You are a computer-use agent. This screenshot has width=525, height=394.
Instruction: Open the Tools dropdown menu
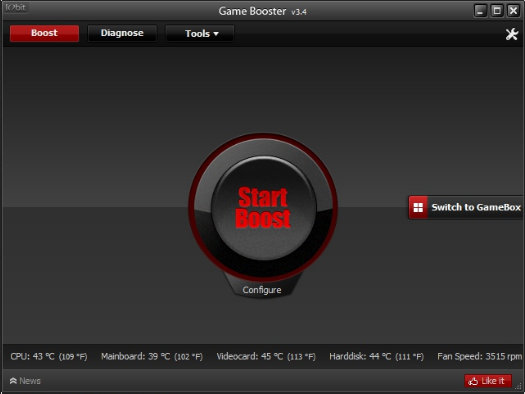coord(200,33)
